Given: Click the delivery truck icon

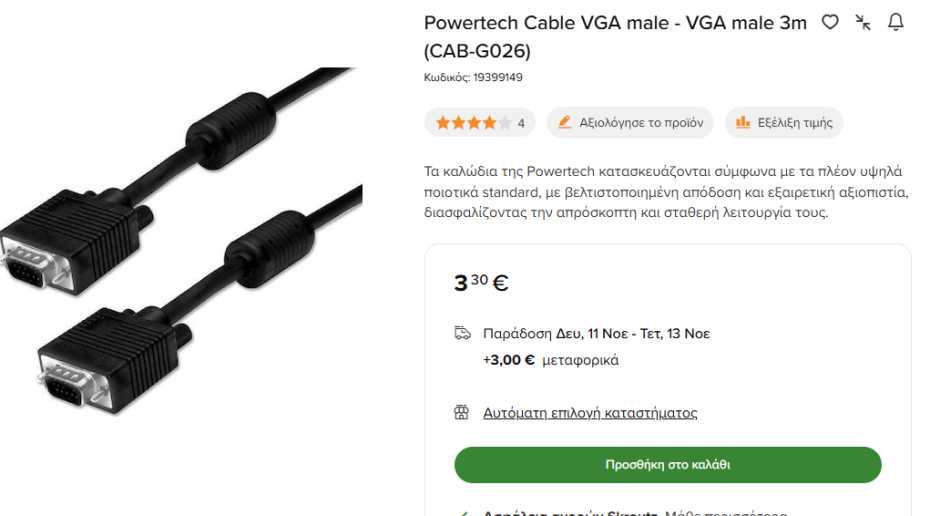Looking at the screenshot, I should (x=463, y=333).
